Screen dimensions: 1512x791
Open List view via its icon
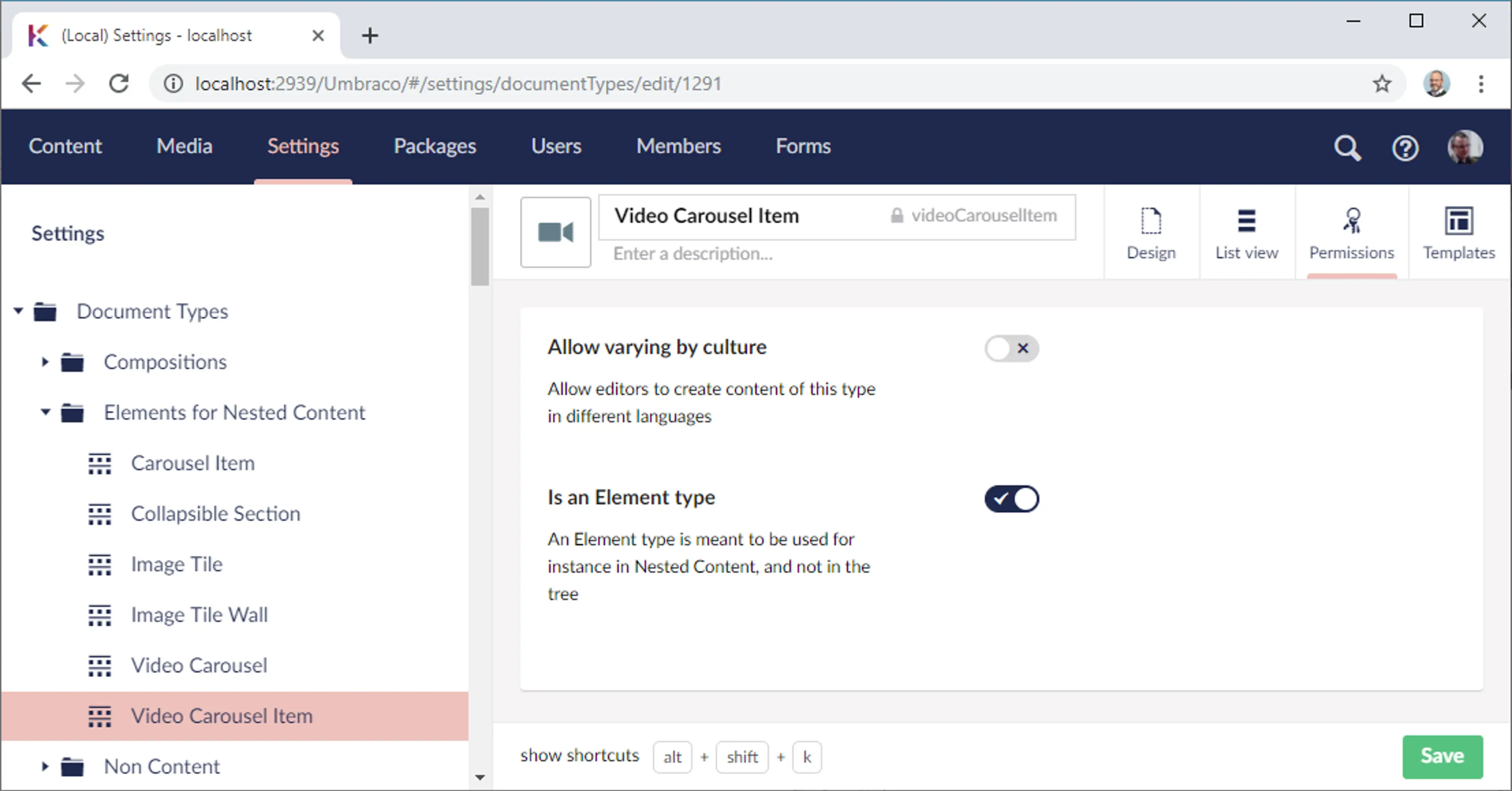1246,221
